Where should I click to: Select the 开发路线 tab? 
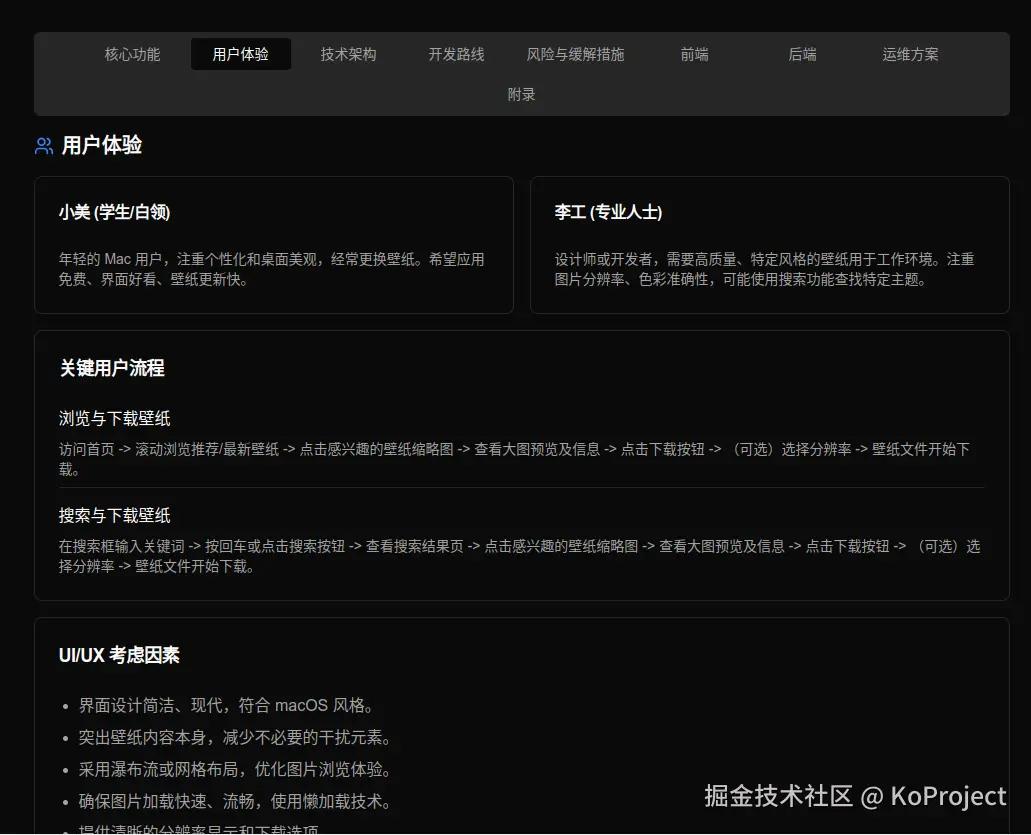(456, 55)
